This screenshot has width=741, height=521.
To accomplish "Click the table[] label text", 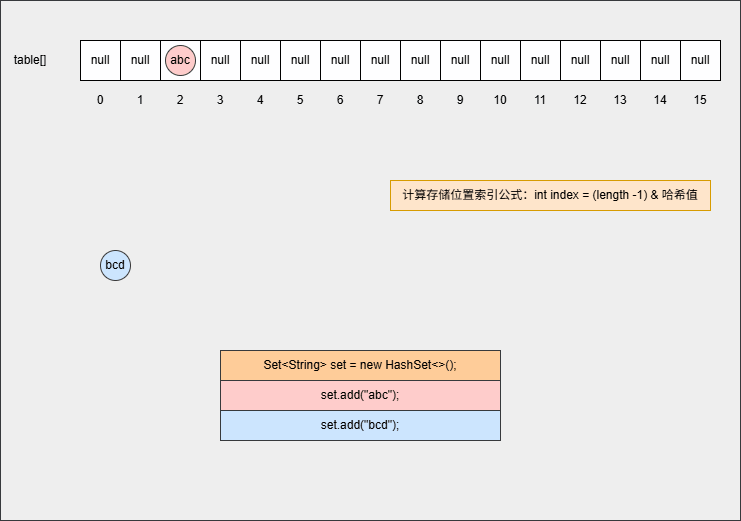I will 30,60.
